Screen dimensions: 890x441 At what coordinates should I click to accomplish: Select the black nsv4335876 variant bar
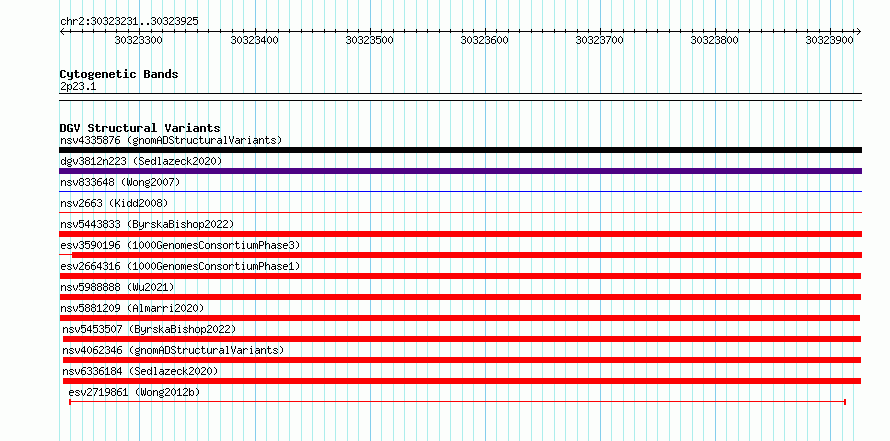tap(460, 150)
